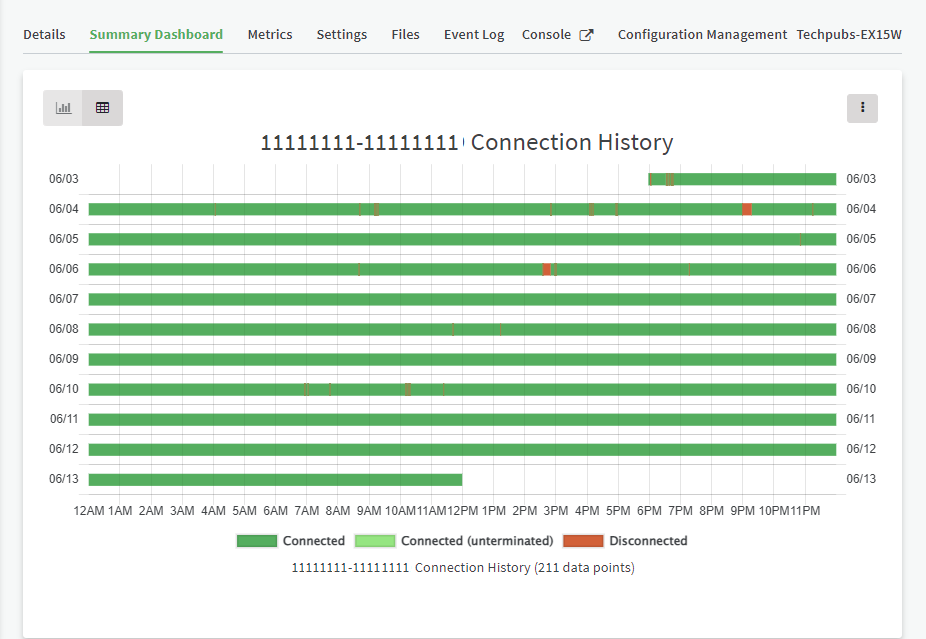Click the red Disconnected legend color swatch

(x=583, y=541)
